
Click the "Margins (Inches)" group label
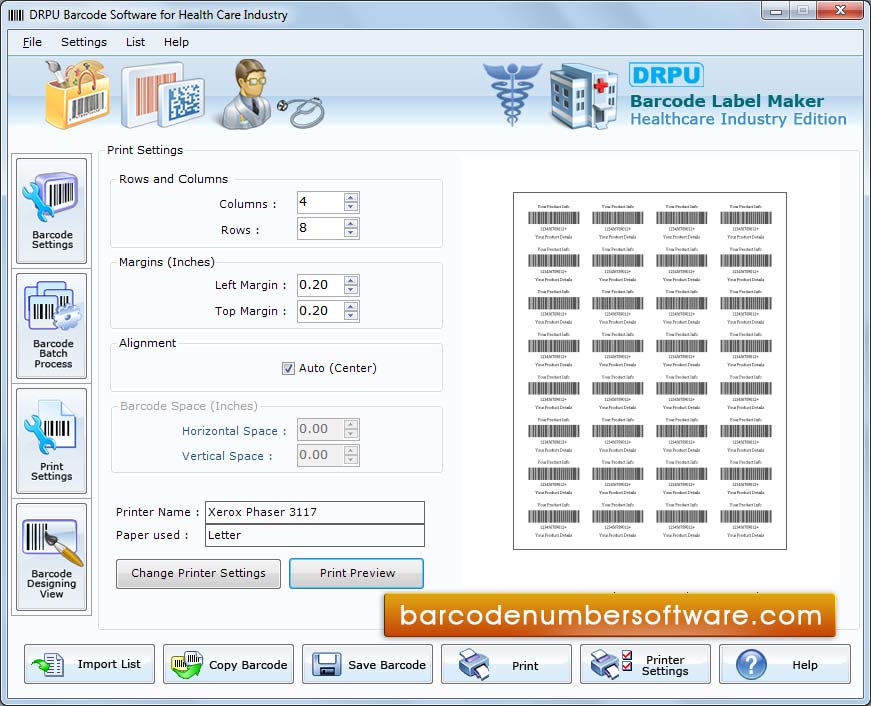(167, 262)
